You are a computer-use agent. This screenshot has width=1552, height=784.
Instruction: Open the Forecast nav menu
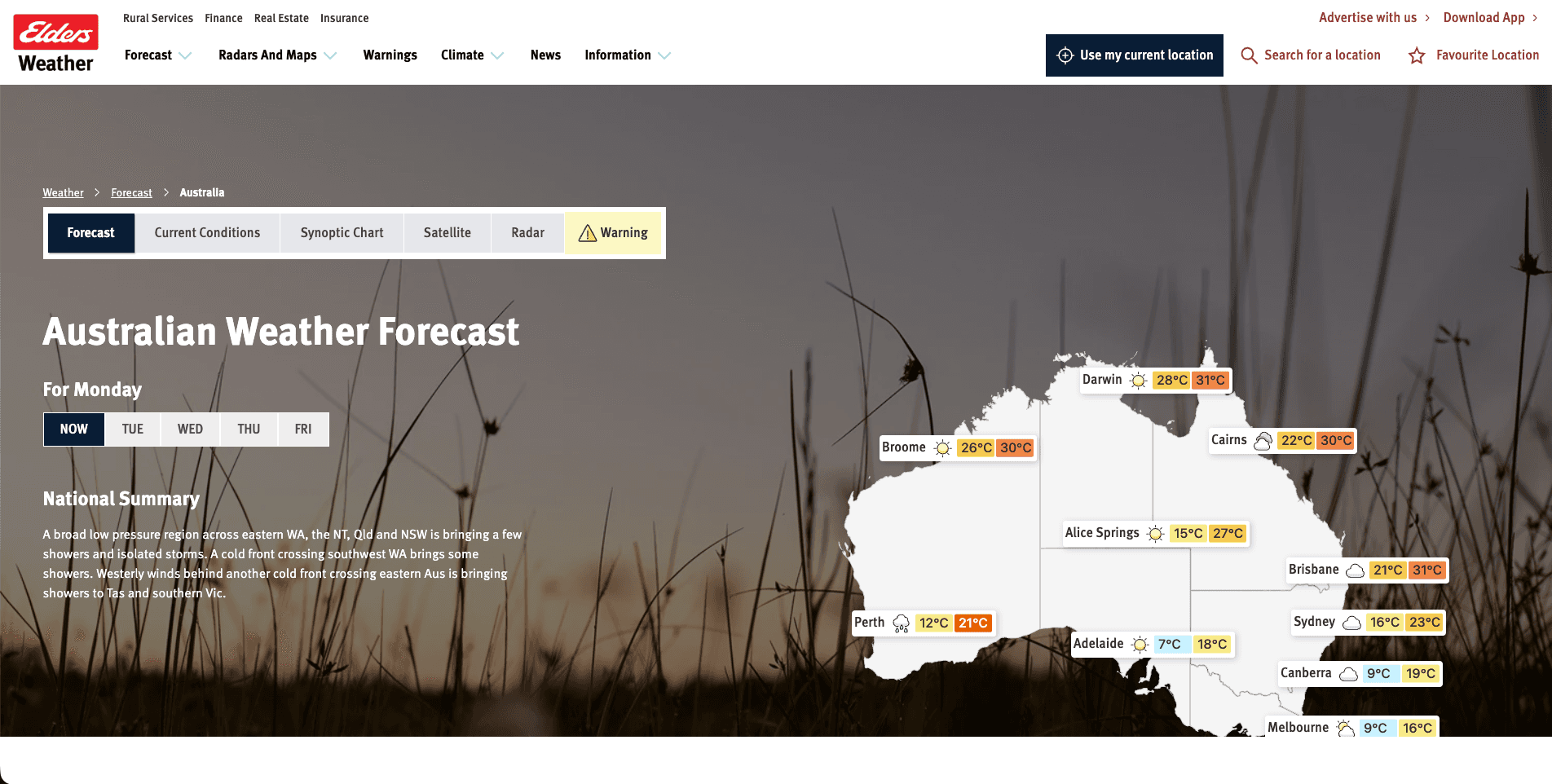(x=148, y=55)
